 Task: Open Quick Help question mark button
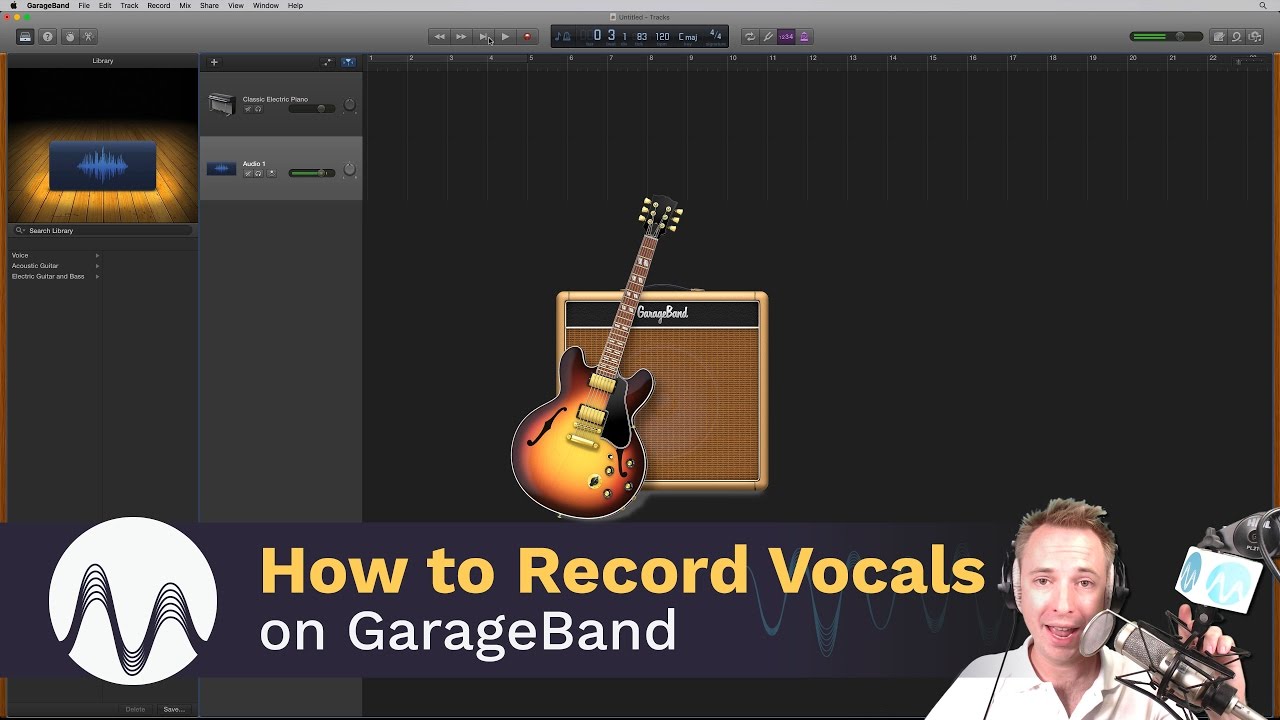pyautogui.click(x=47, y=37)
